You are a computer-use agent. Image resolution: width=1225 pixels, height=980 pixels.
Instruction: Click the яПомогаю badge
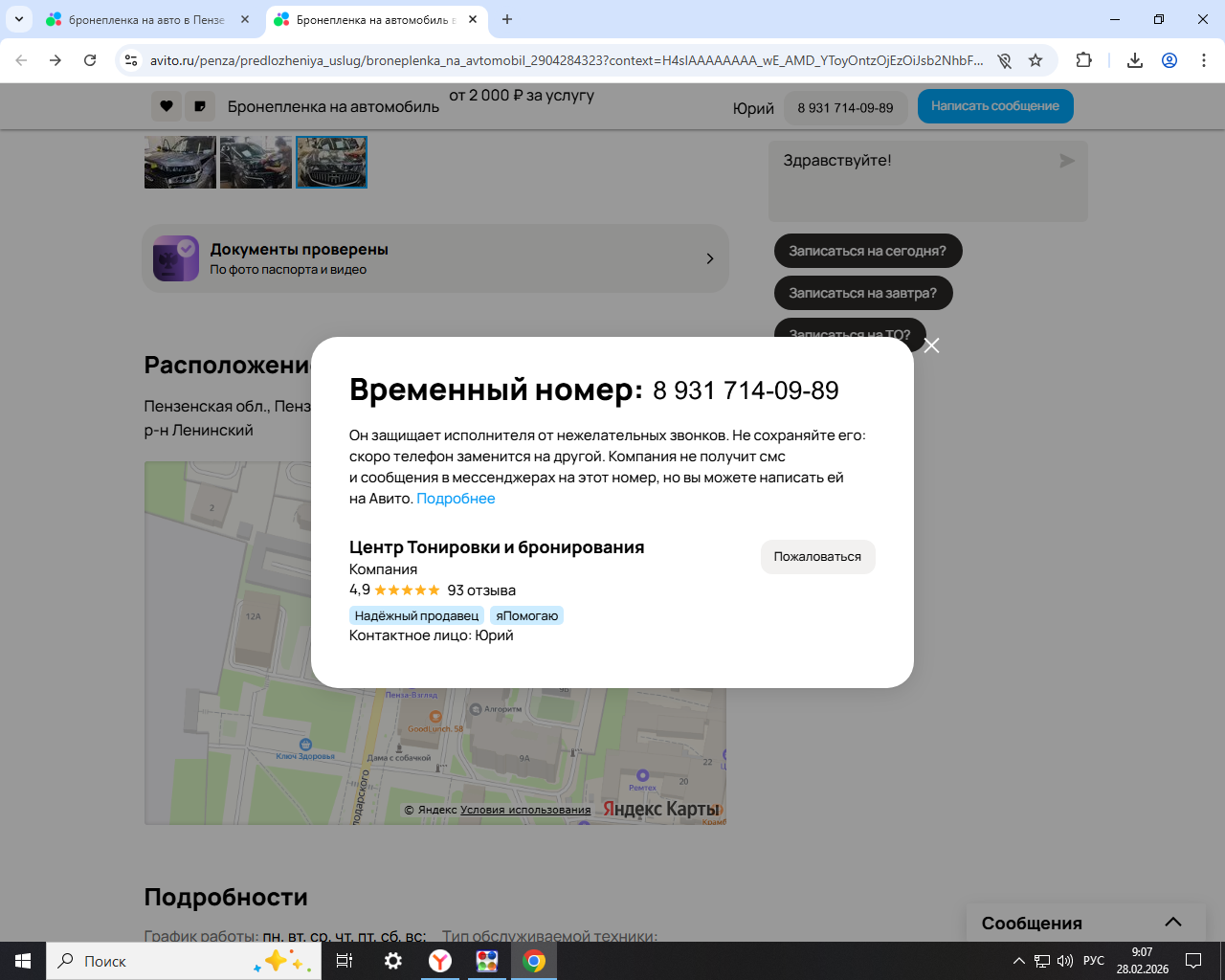pos(526,615)
